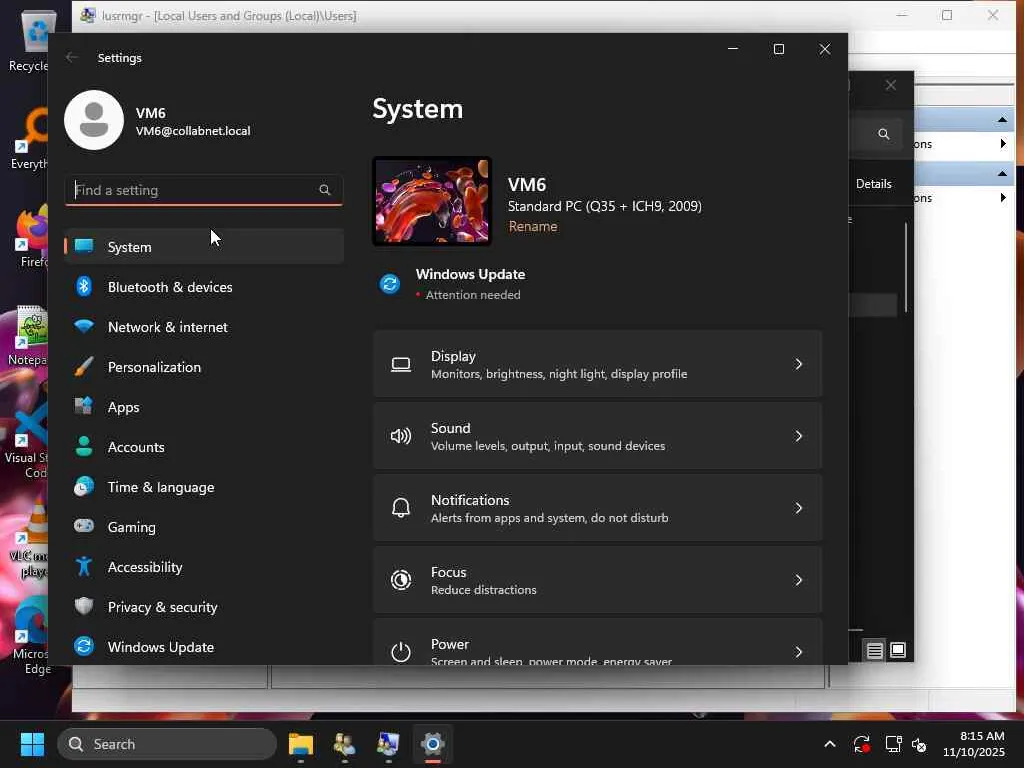Open Display settings row

598,364
